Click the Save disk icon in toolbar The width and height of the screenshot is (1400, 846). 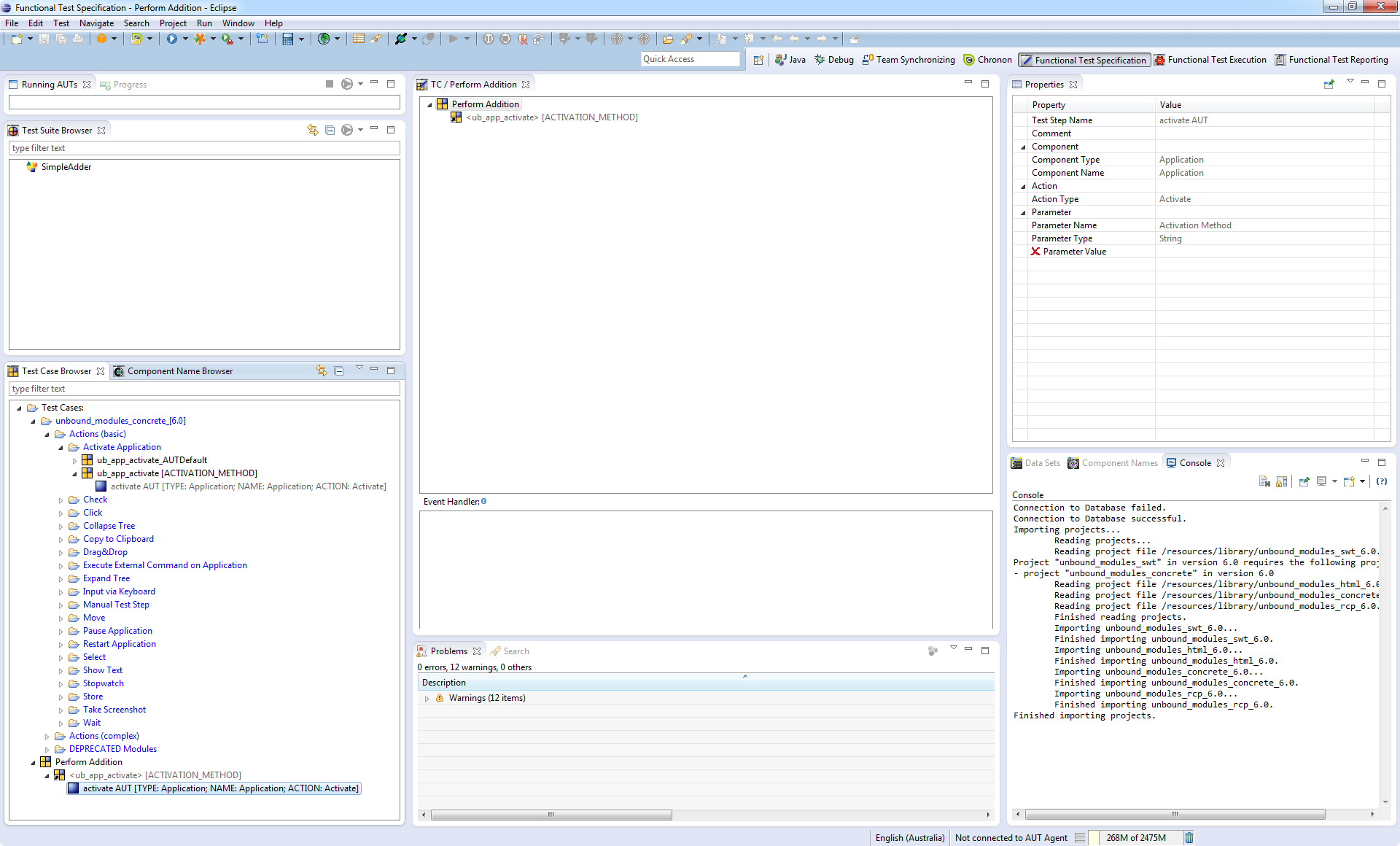tap(44, 39)
